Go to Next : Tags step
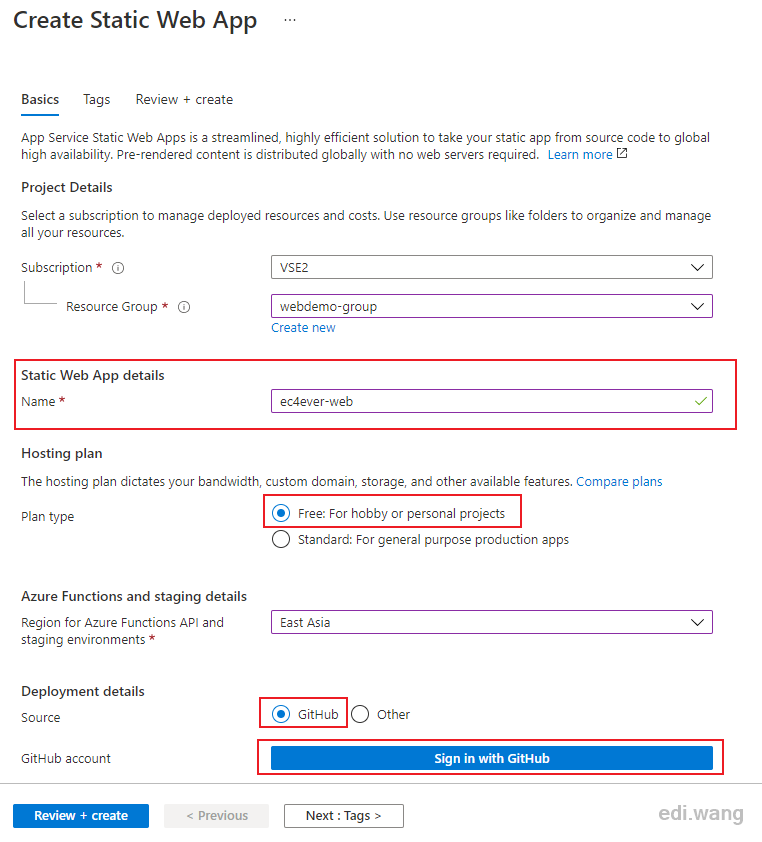The height and width of the screenshot is (842, 762). (344, 816)
